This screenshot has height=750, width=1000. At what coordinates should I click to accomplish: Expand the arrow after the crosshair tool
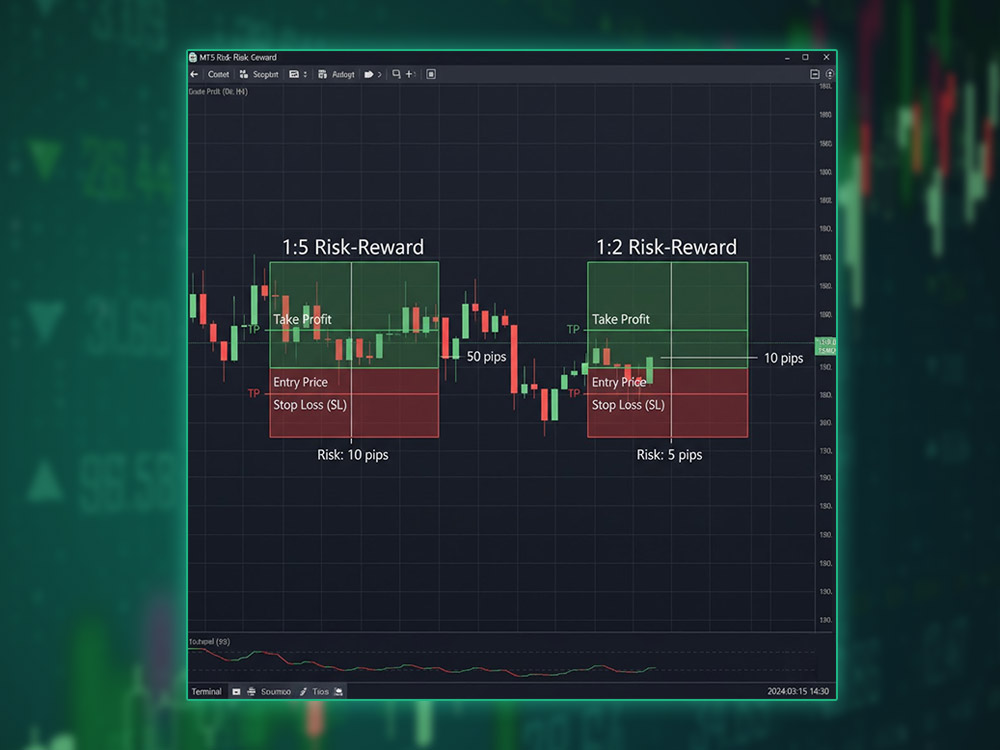coord(414,74)
